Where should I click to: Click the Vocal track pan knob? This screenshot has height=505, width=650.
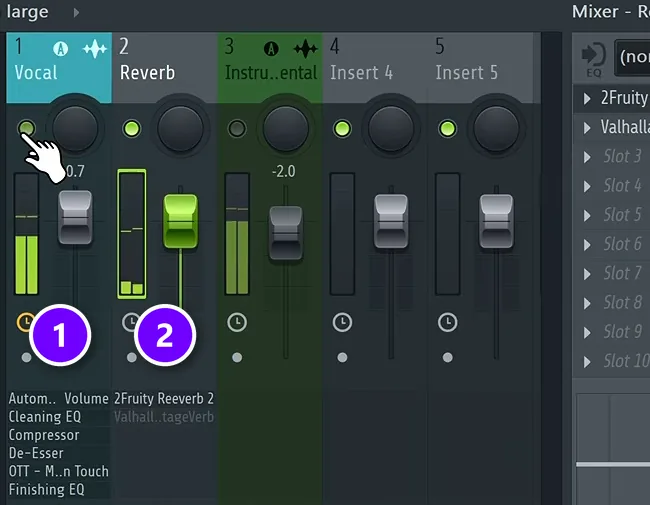click(75, 128)
